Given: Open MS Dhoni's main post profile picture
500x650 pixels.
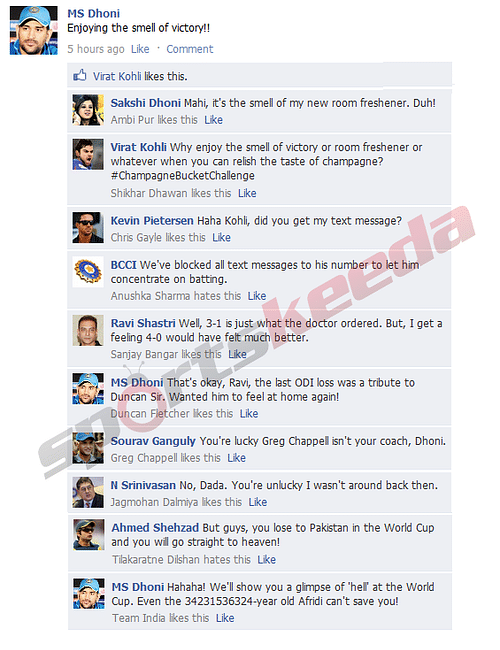Looking at the screenshot, I should pyautogui.click(x=34, y=30).
